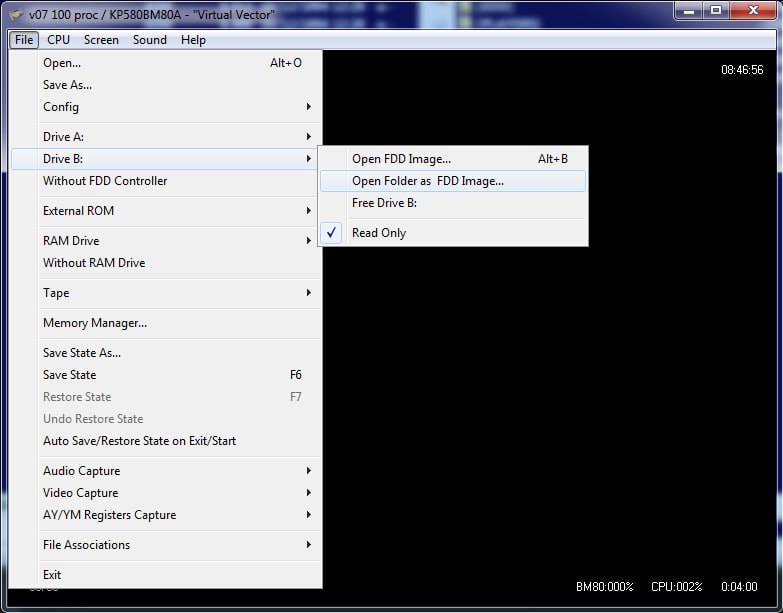Toggle Without FDD Controller option
The width and height of the screenshot is (783, 613).
pos(105,181)
